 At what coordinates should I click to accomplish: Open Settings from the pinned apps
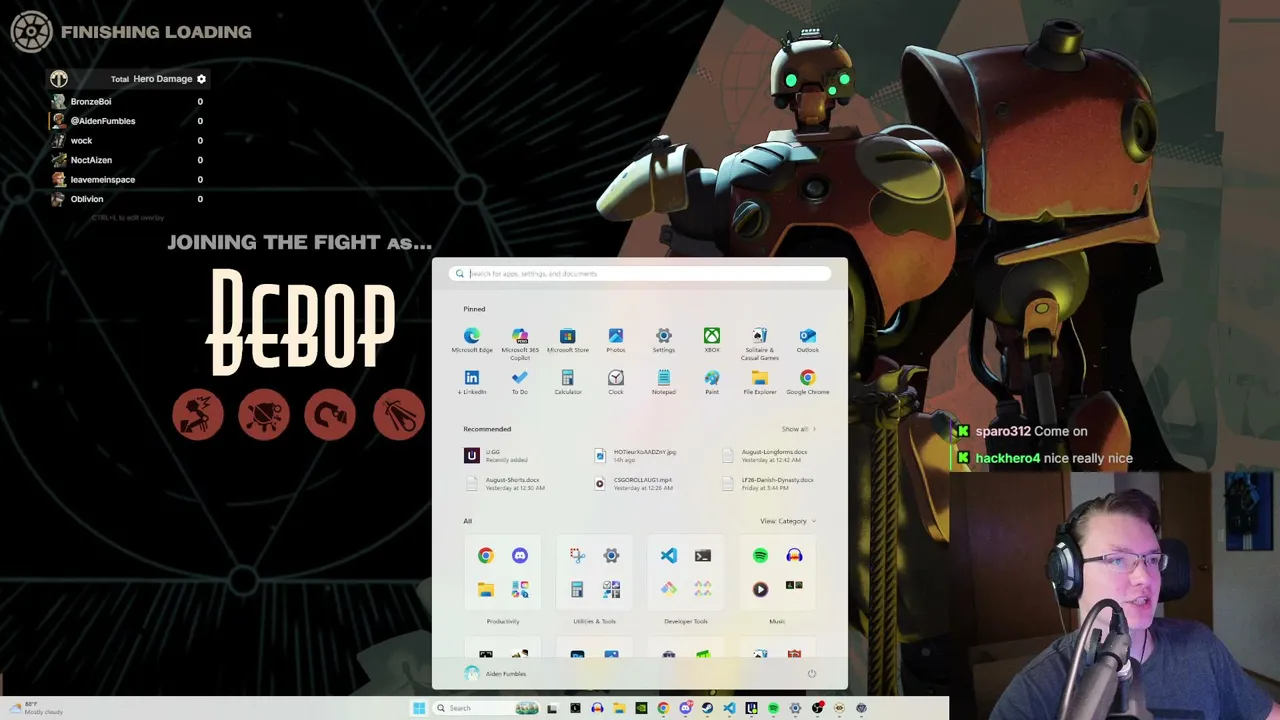[x=664, y=340]
